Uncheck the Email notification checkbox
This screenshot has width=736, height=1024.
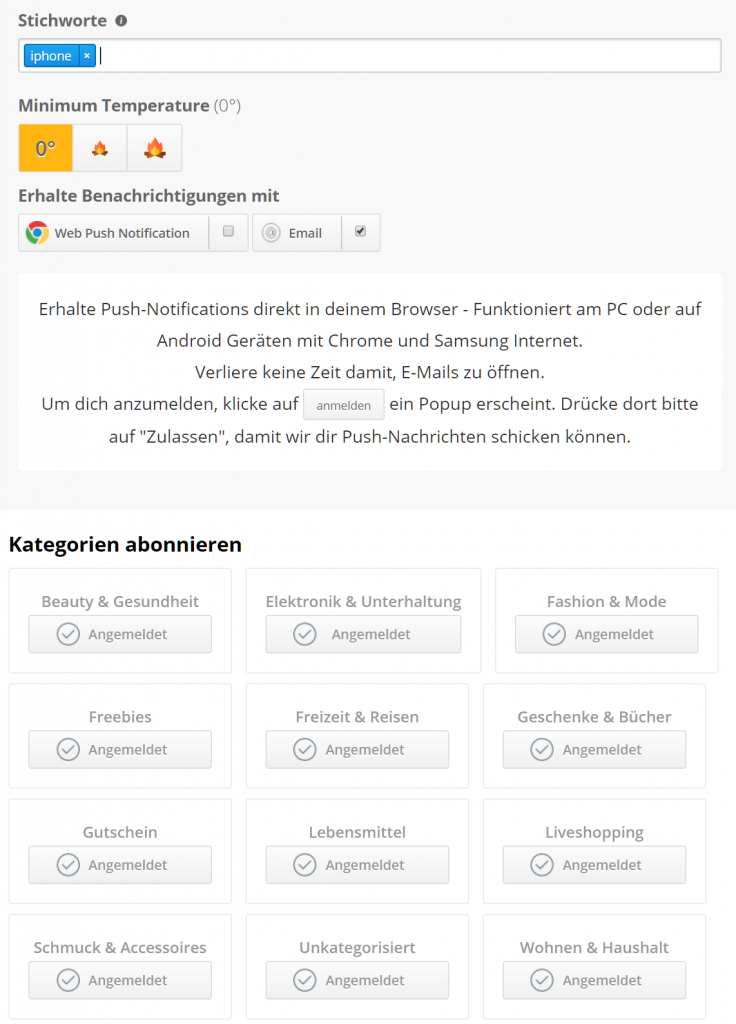[x=360, y=232]
